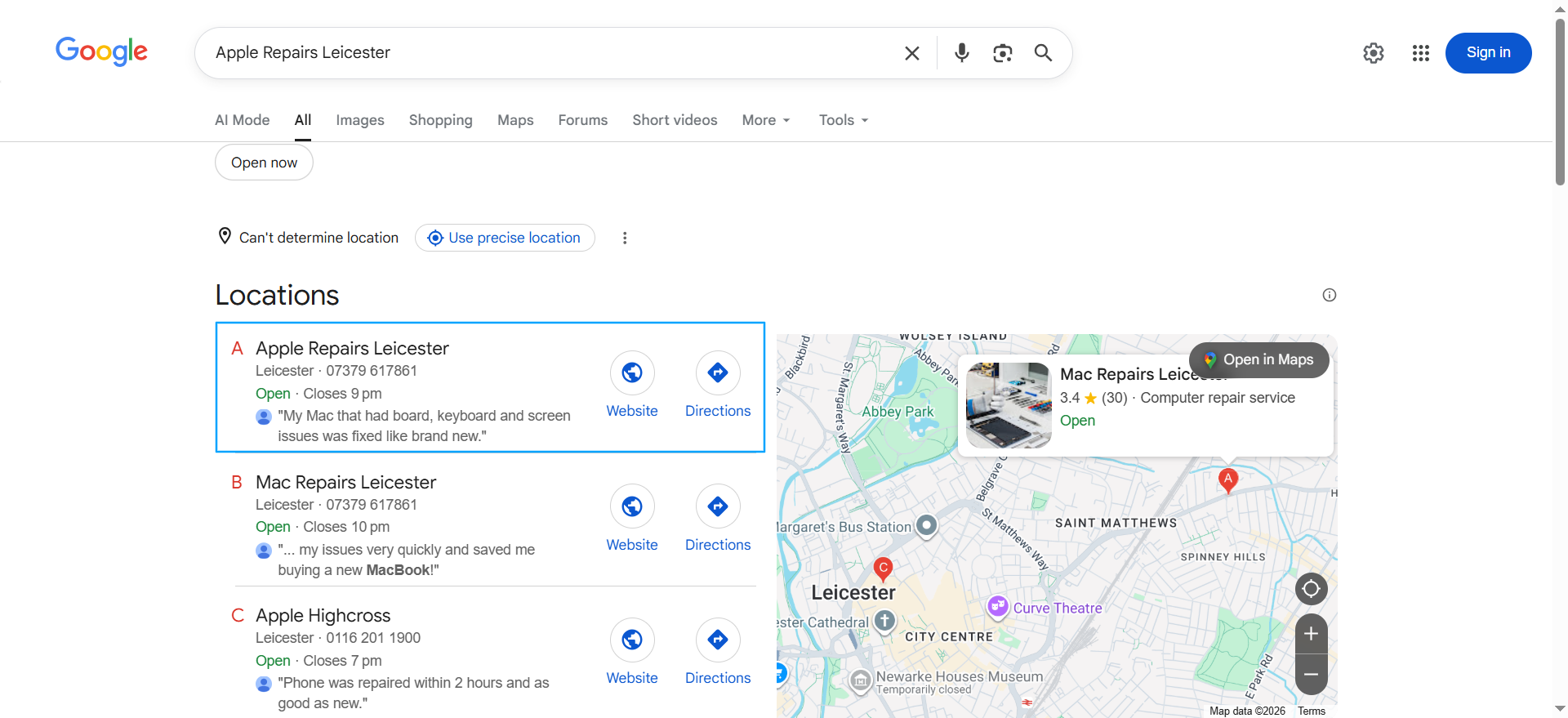Center map on my location

[1311, 589]
